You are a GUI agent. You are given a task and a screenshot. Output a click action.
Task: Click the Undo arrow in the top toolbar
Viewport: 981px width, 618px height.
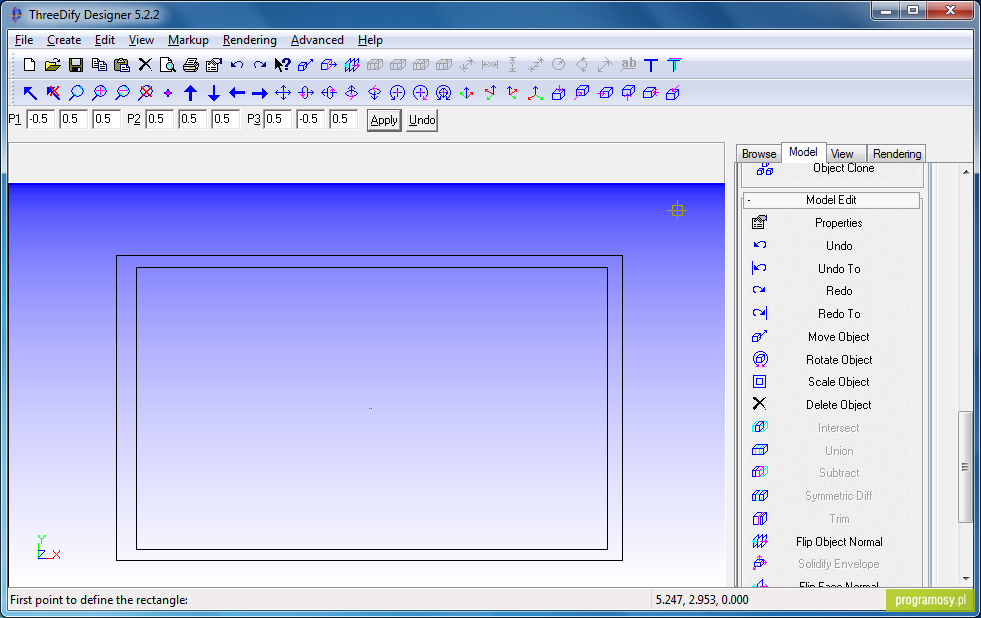[236, 64]
